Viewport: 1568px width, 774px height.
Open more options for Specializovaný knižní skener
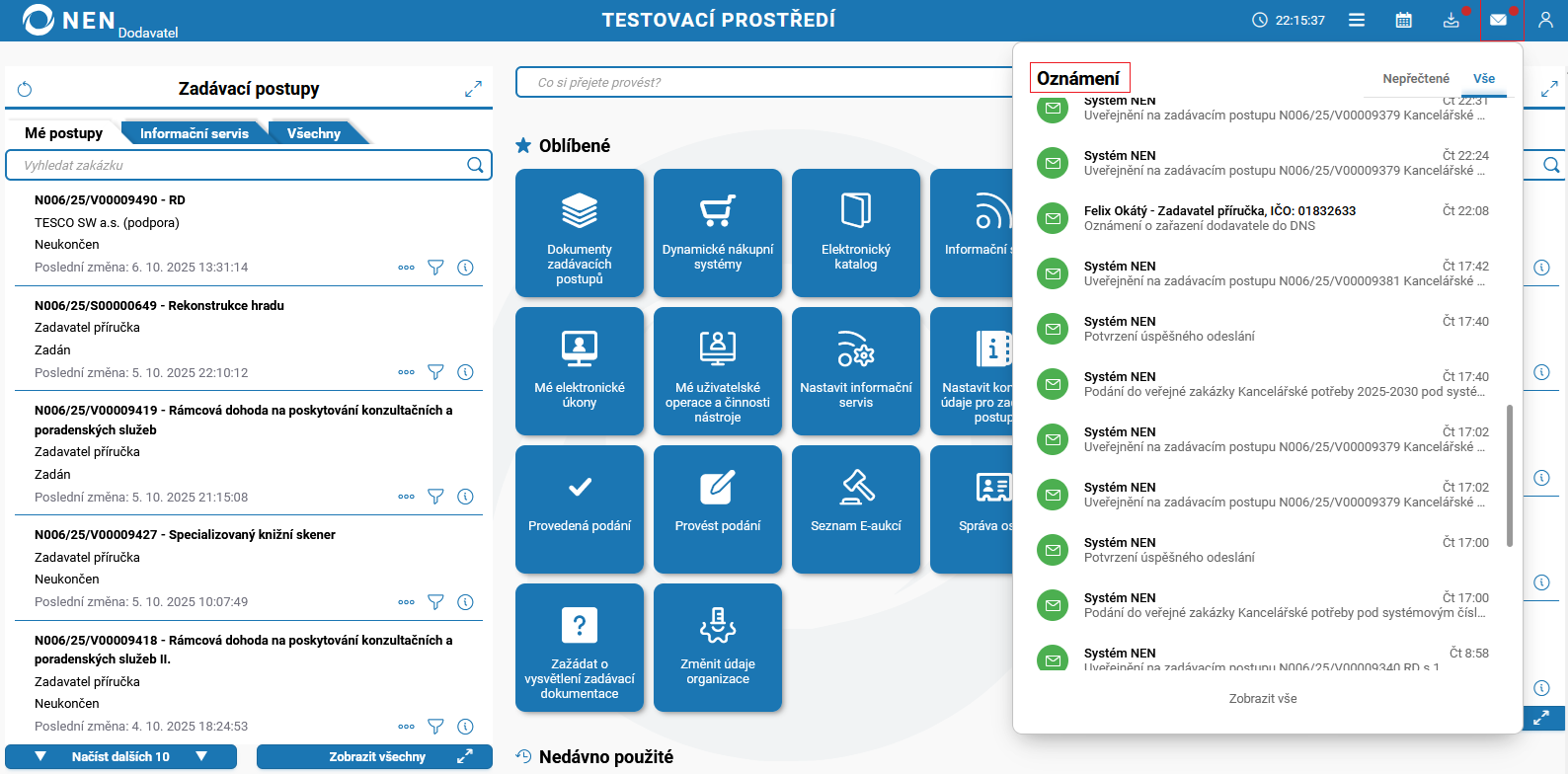point(406,602)
